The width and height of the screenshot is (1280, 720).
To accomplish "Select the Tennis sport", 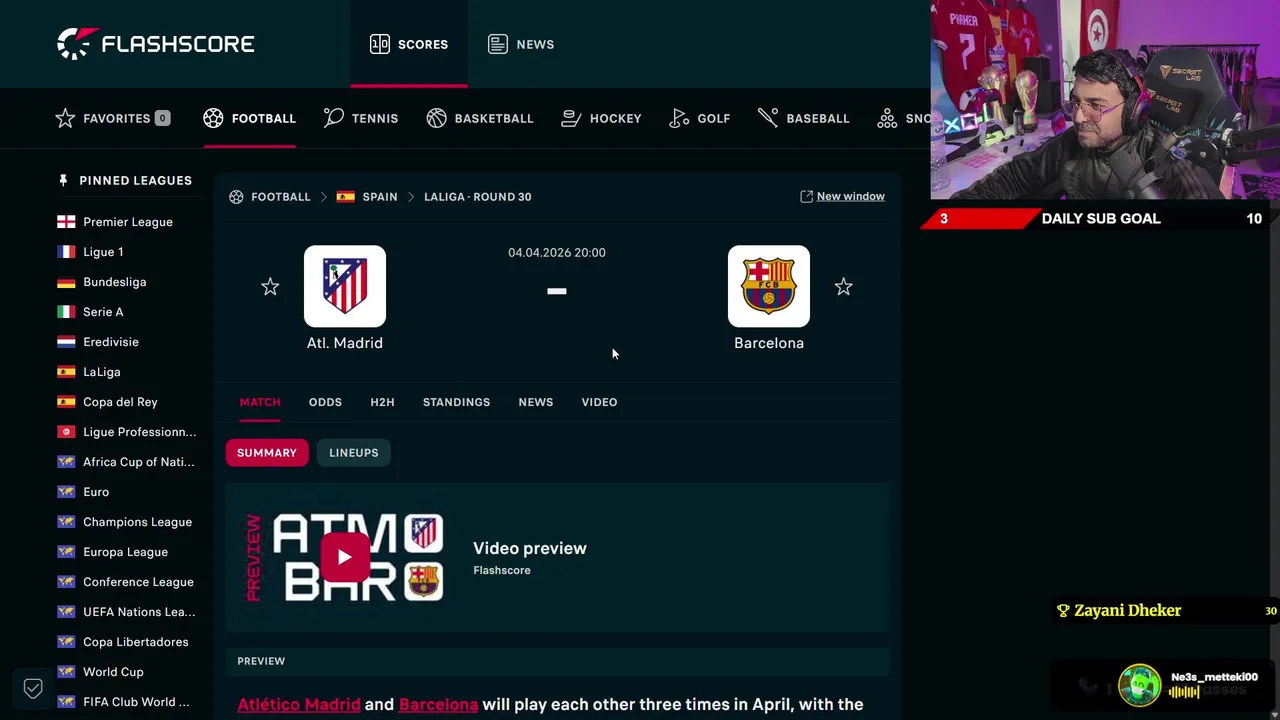I will click(x=361, y=118).
